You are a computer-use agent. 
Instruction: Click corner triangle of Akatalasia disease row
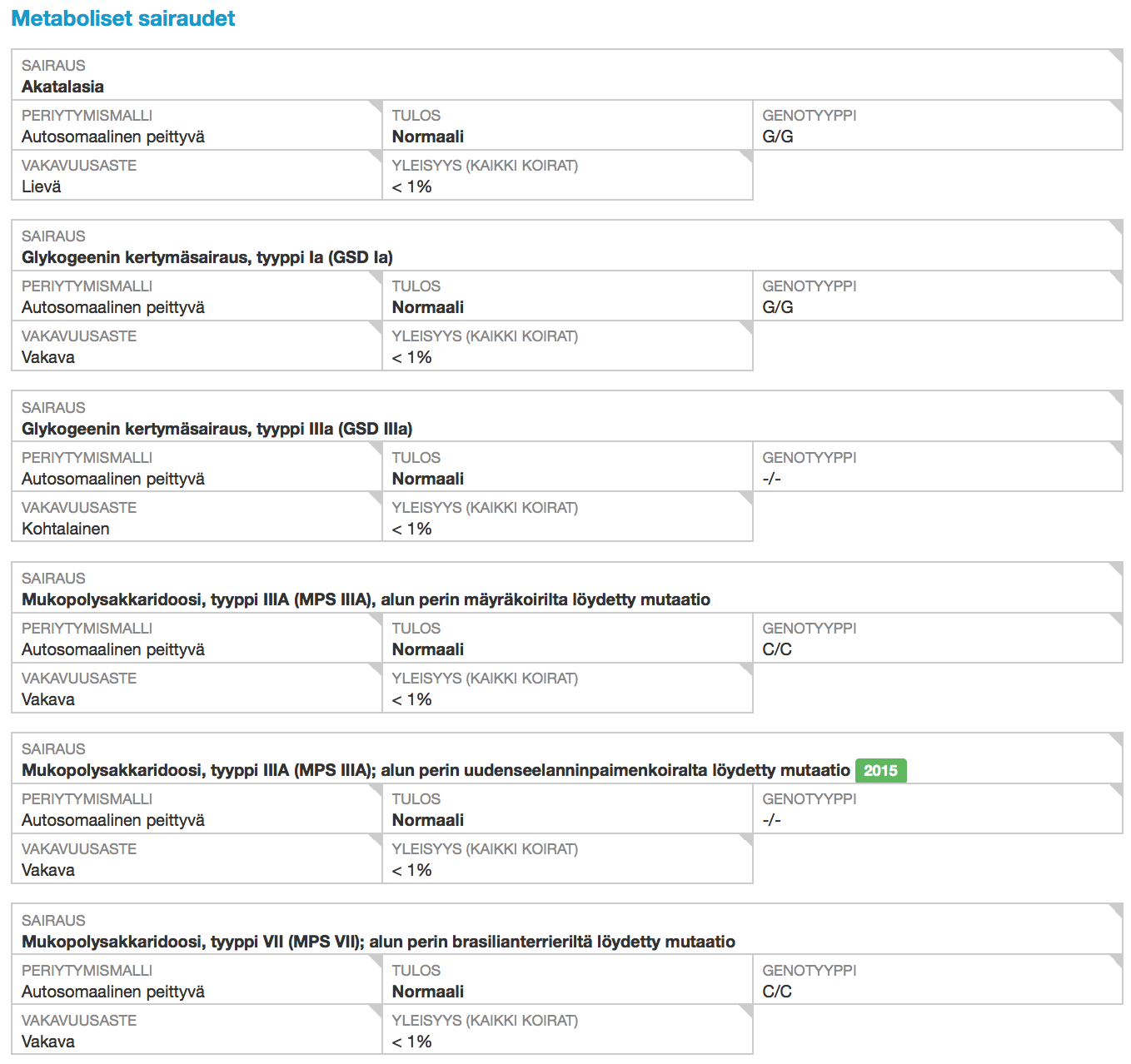[1118, 55]
